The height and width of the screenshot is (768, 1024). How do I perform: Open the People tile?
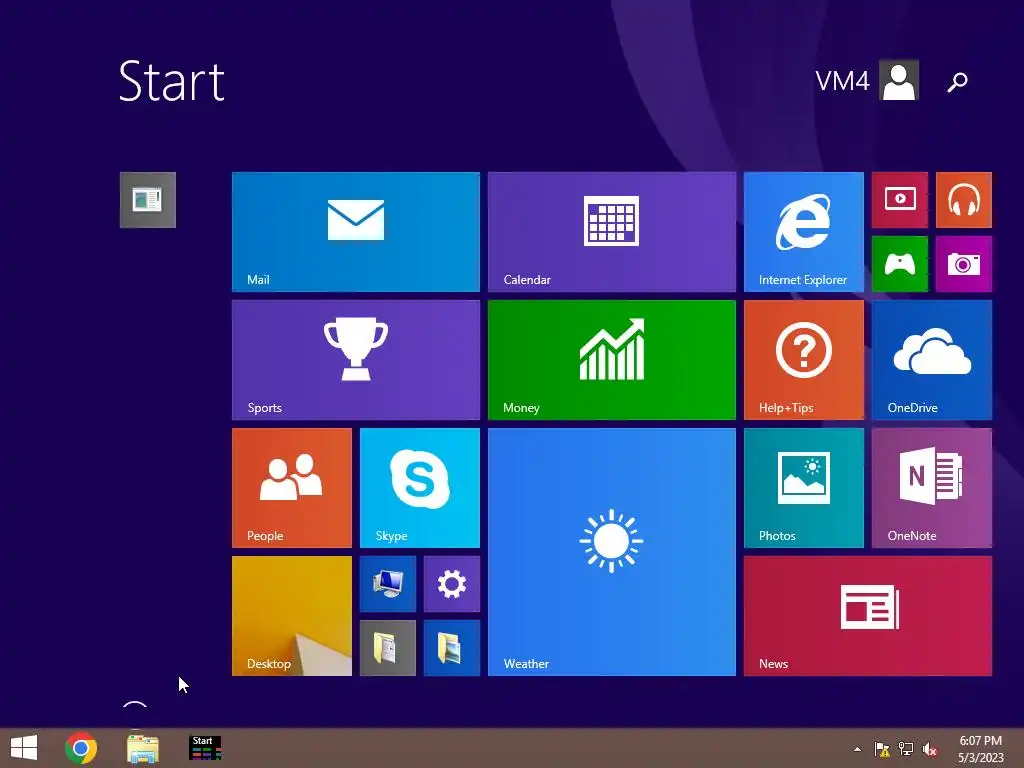click(x=292, y=488)
